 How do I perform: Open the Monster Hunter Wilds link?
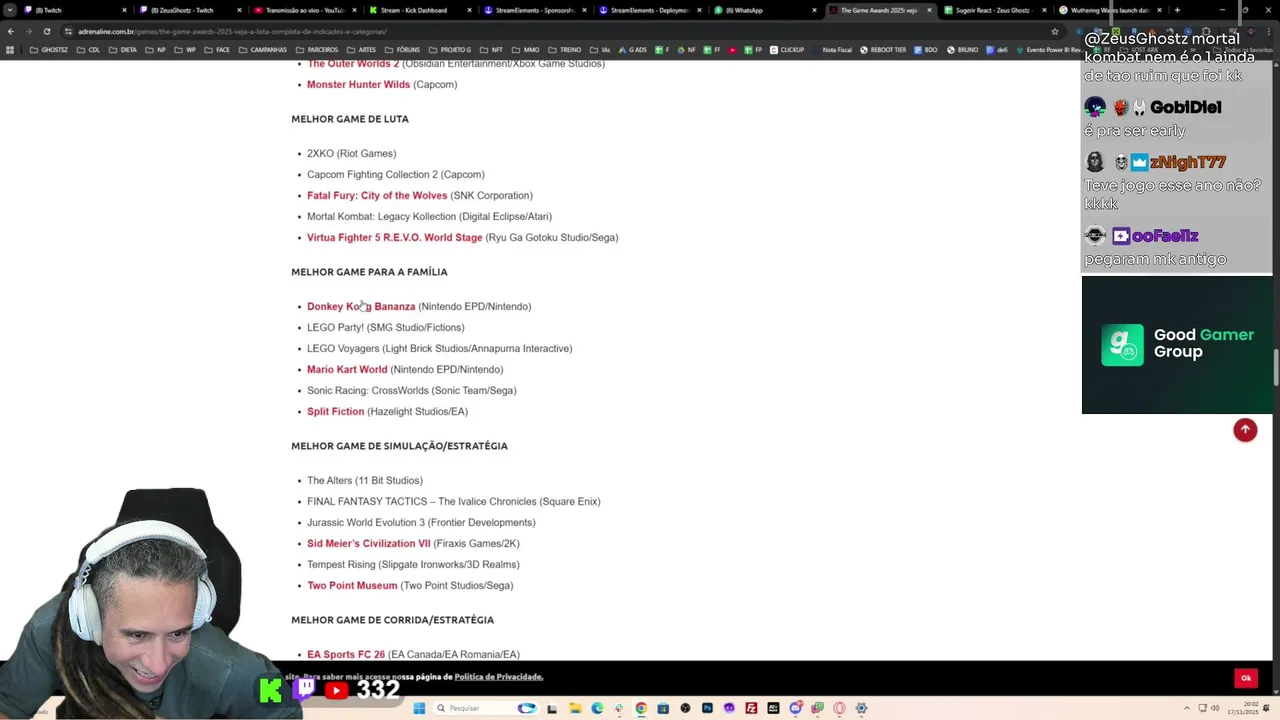pos(358,84)
